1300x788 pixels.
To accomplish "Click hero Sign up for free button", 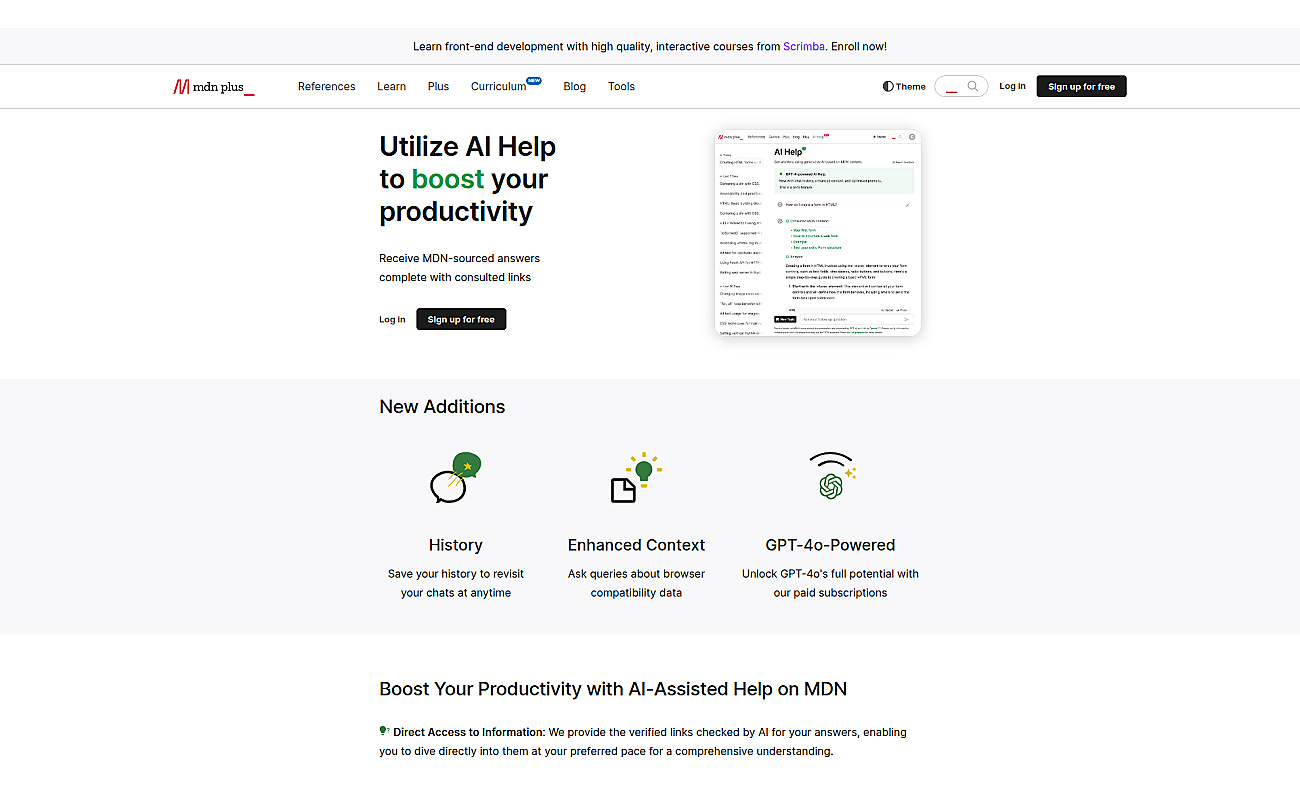I will coord(461,319).
